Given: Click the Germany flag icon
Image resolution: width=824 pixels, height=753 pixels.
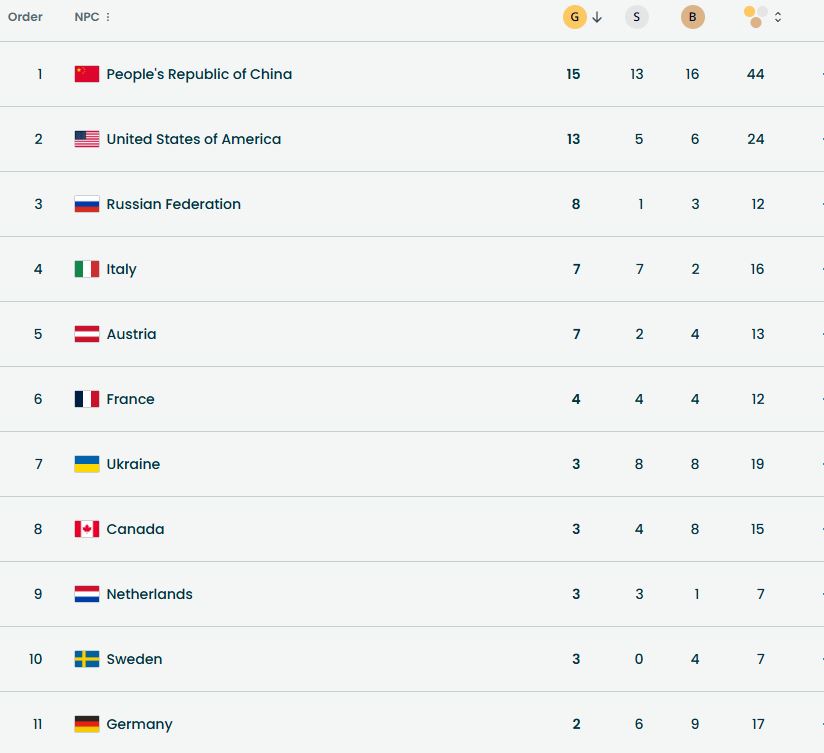Looking at the screenshot, I should pos(87,724).
